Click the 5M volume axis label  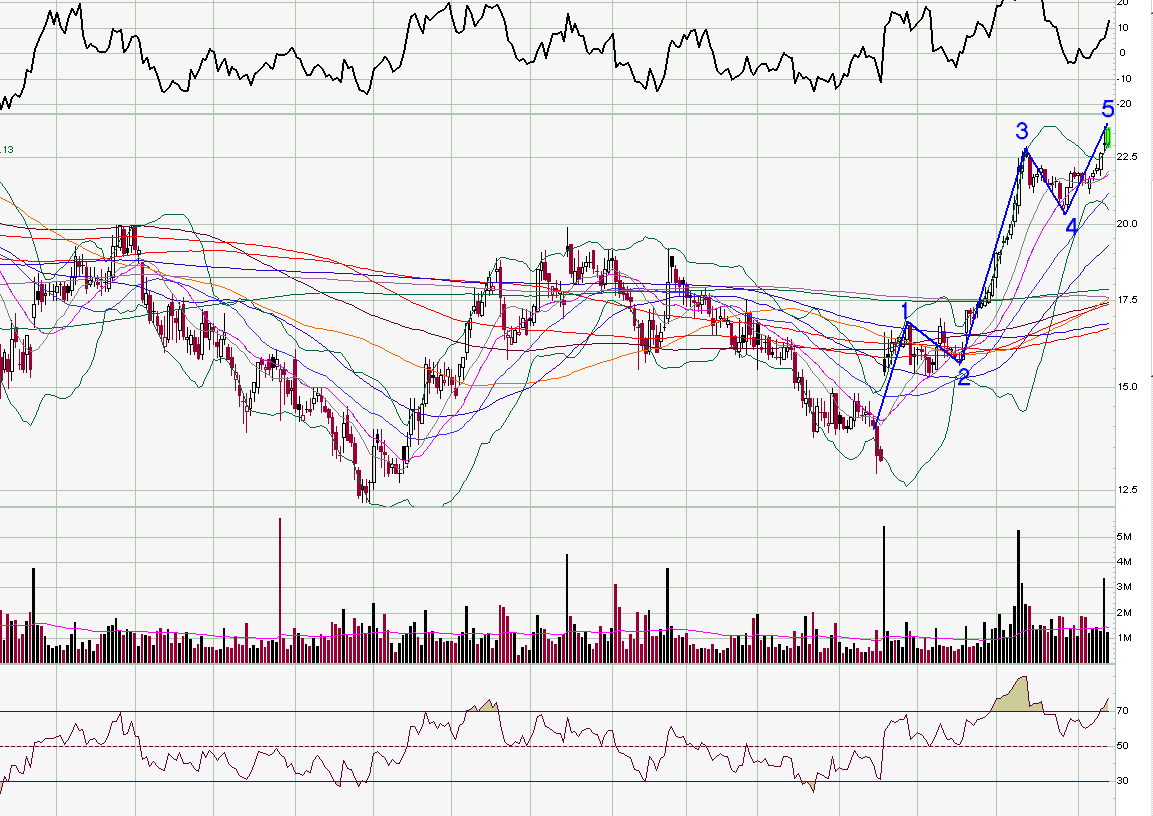click(1124, 537)
